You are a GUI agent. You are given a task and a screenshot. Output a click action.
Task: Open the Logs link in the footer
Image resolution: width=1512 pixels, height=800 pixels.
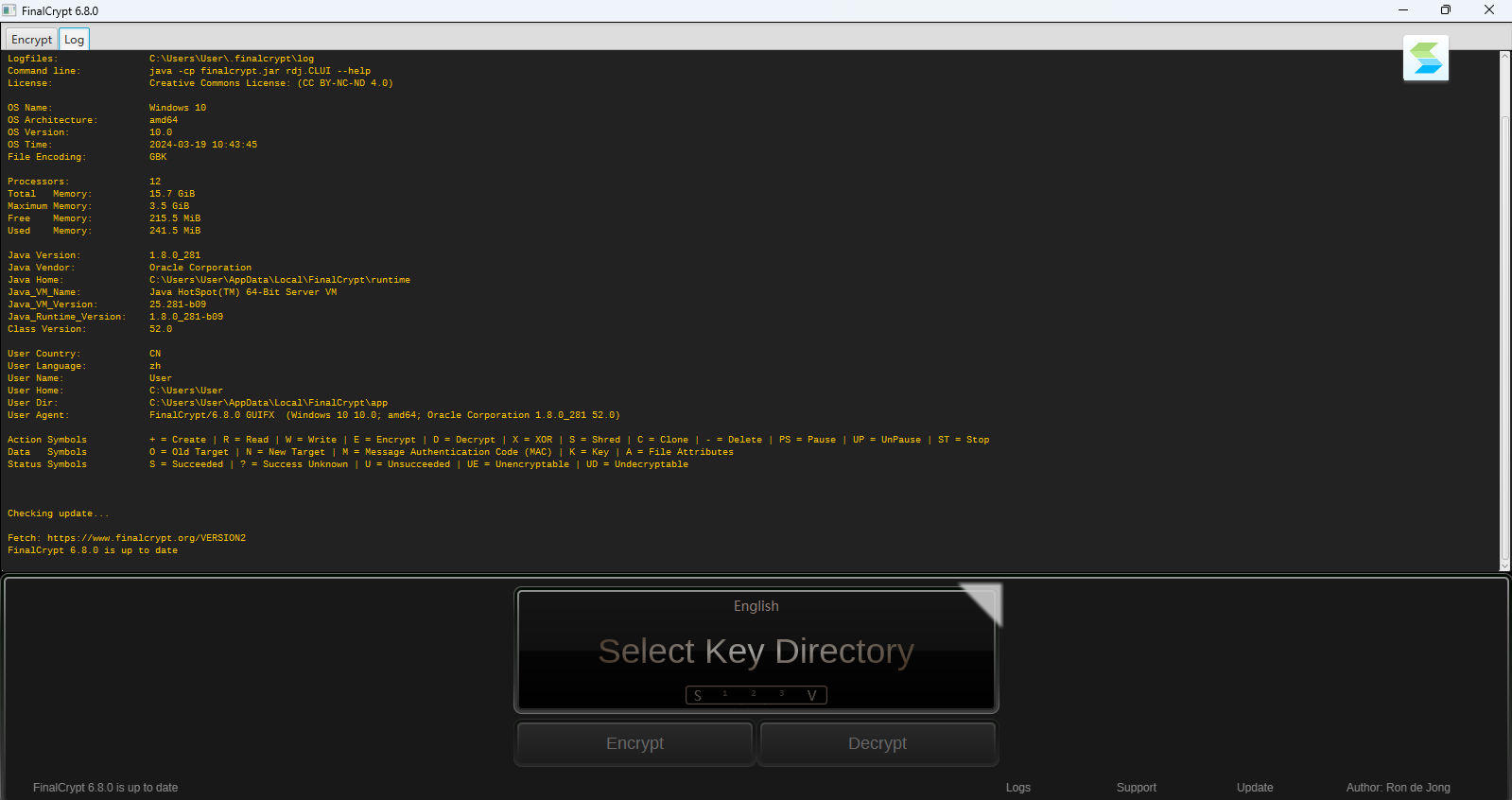point(1018,788)
